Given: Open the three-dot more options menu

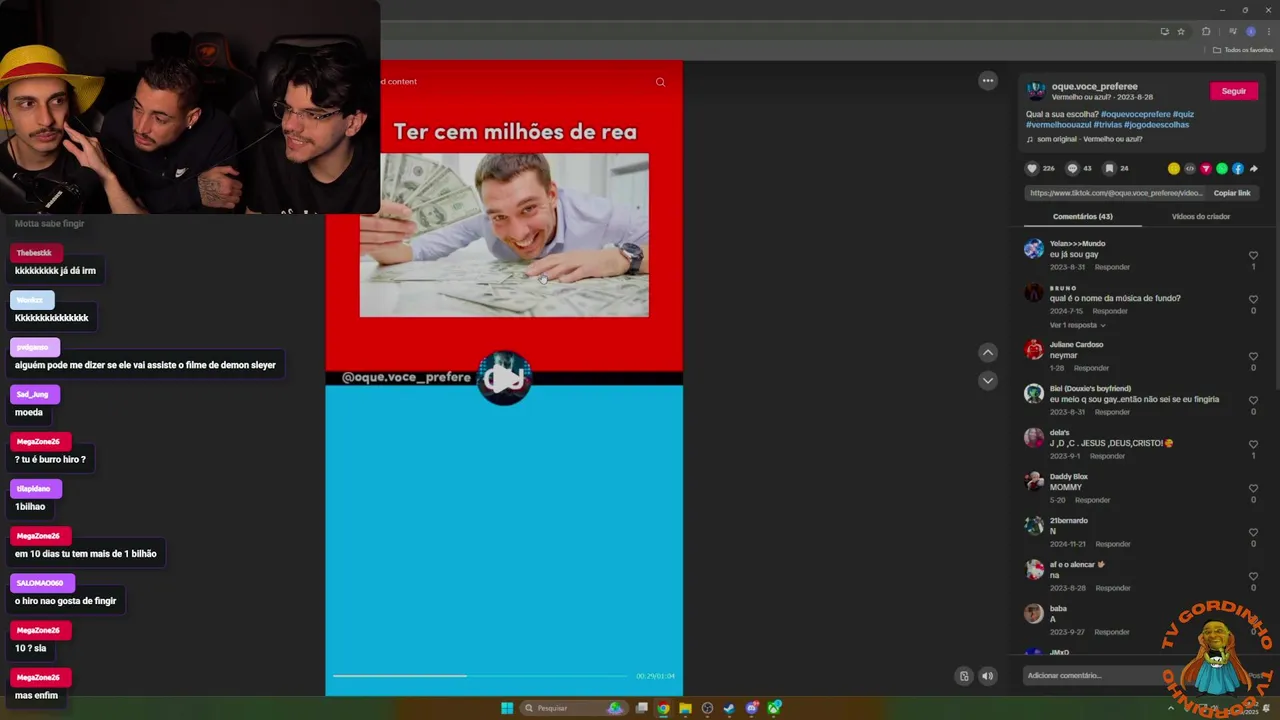Looking at the screenshot, I should tap(988, 81).
